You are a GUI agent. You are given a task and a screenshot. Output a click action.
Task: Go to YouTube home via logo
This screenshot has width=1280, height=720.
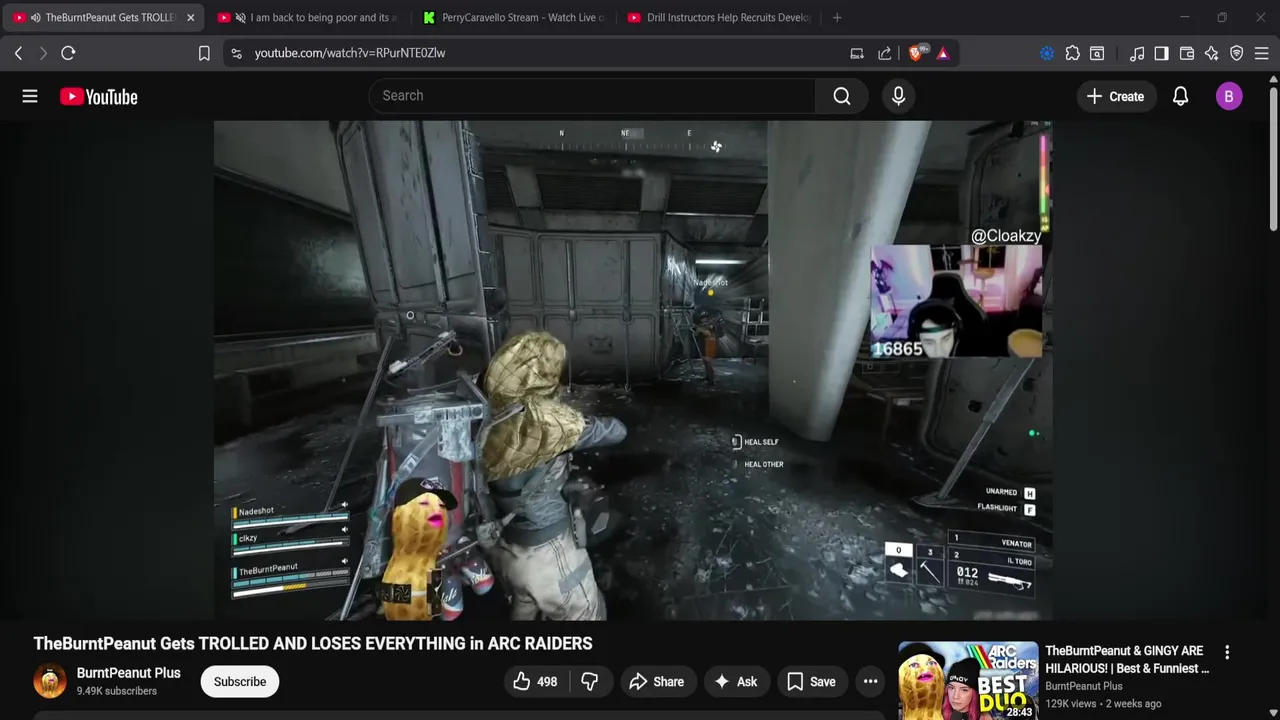pos(98,97)
